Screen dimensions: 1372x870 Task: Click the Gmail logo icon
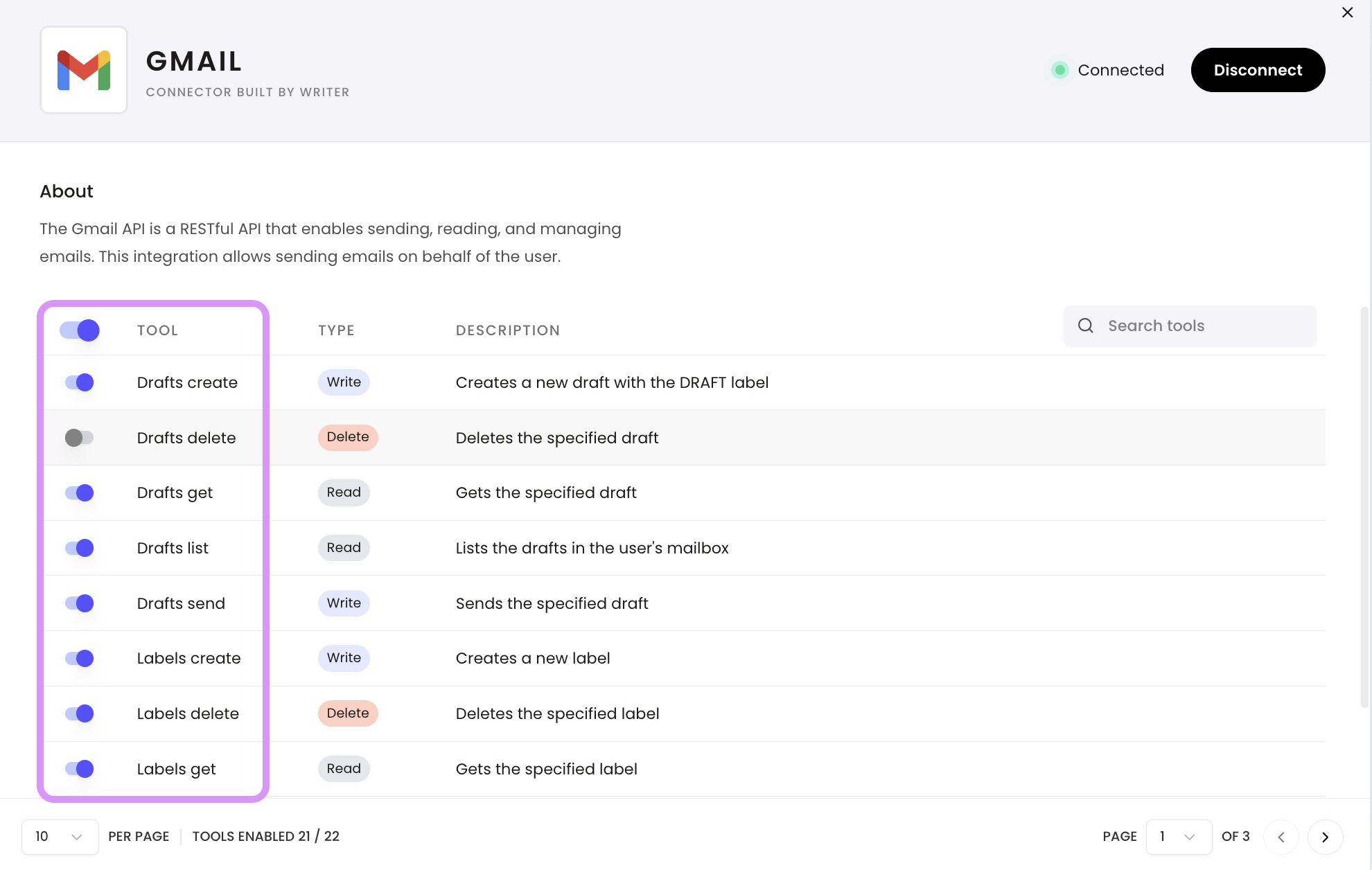(84, 70)
